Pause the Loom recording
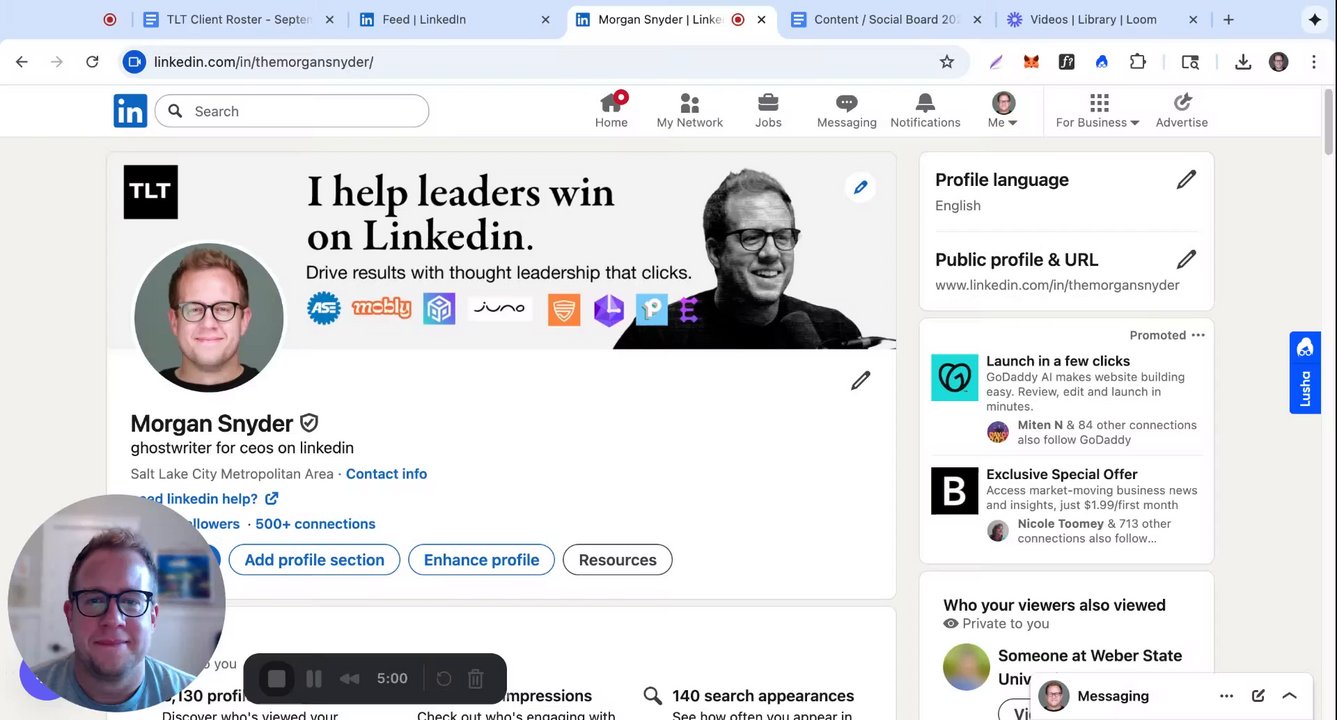Image resolution: width=1337 pixels, height=720 pixels. (x=314, y=679)
